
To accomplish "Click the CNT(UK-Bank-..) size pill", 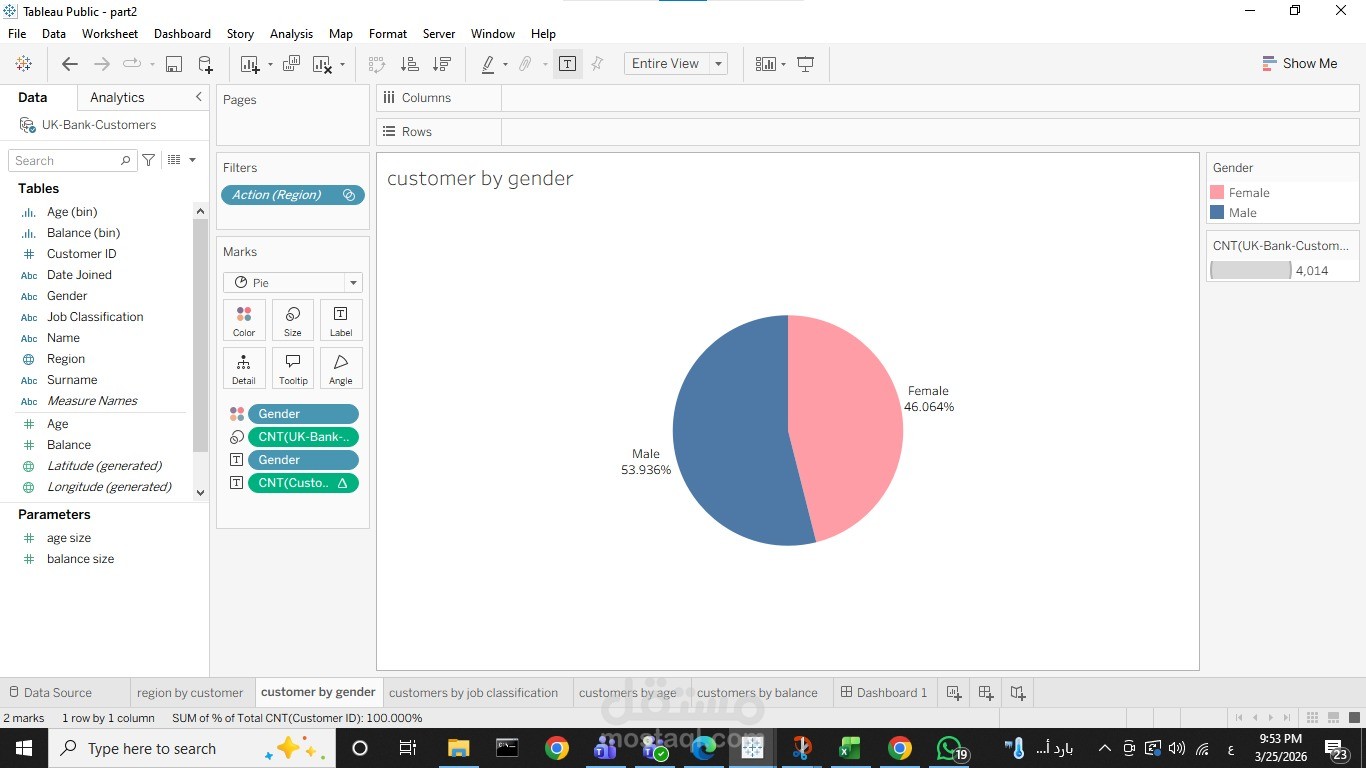I will tap(303, 437).
